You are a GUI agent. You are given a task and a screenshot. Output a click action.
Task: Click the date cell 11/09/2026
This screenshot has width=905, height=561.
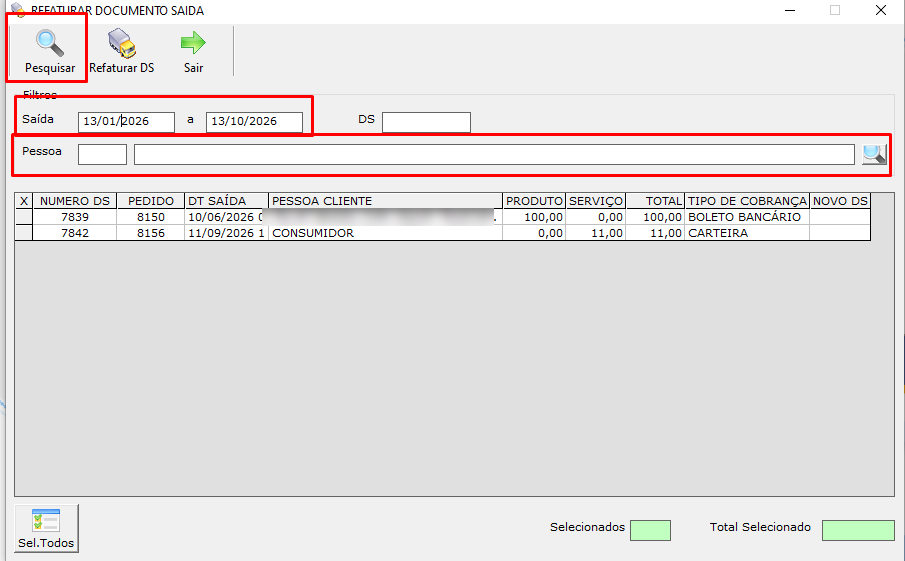(226, 233)
